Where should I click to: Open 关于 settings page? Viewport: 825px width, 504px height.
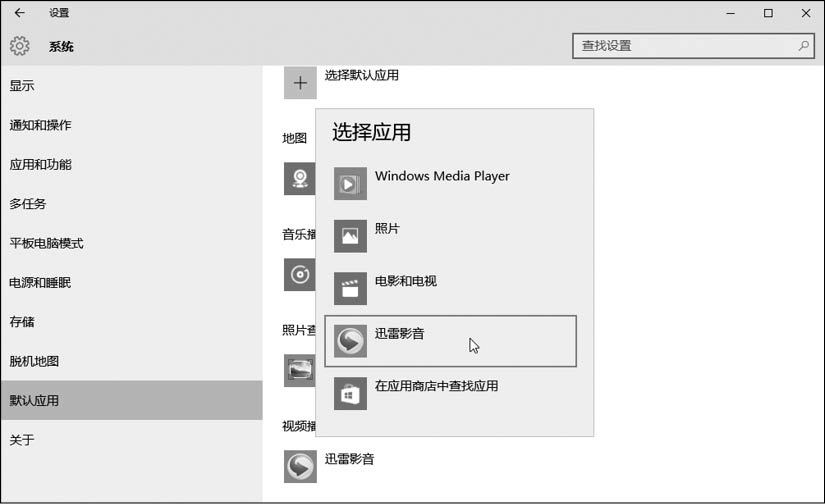132,440
